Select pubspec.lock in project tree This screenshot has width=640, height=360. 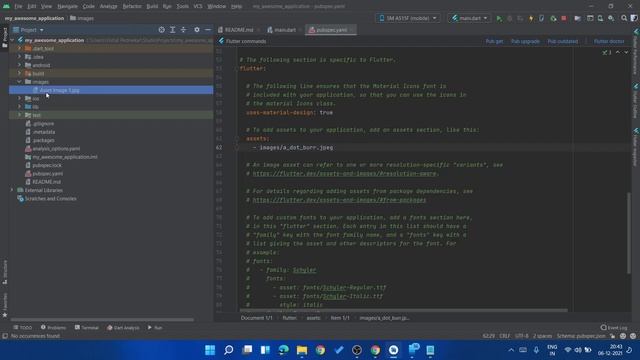click(47, 165)
